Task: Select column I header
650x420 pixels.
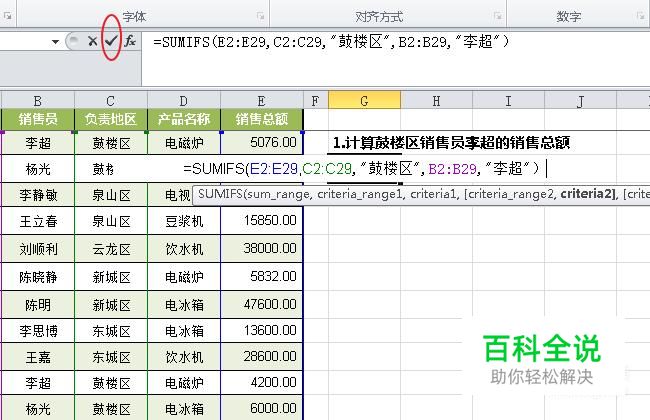Action: point(508,101)
